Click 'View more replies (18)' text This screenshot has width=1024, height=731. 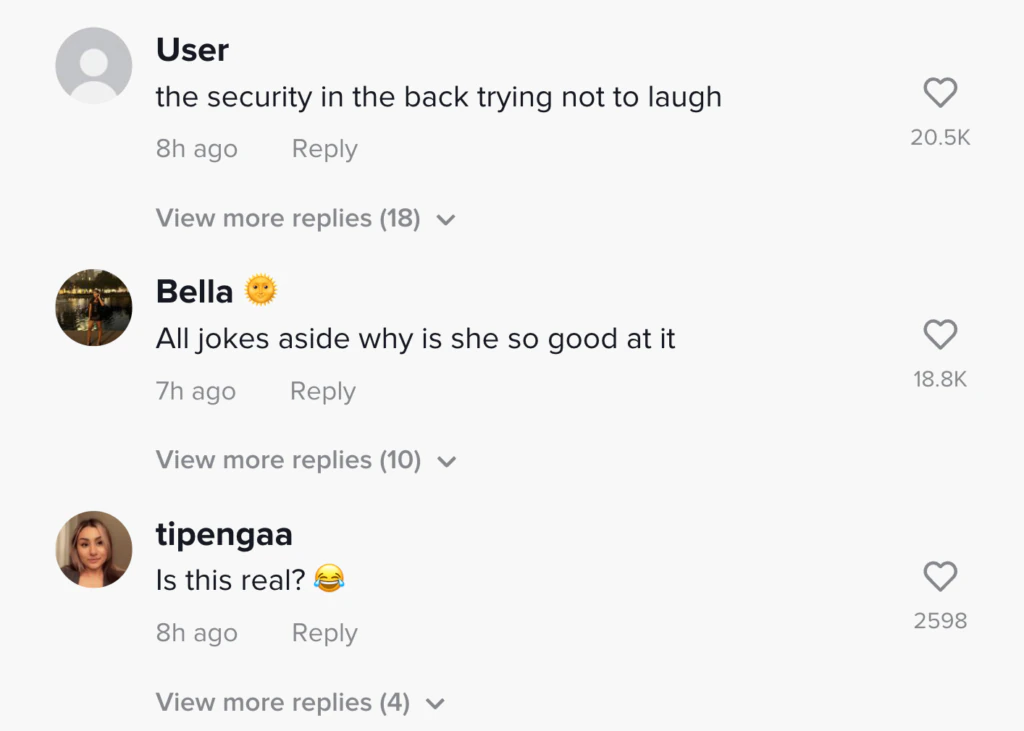(287, 218)
